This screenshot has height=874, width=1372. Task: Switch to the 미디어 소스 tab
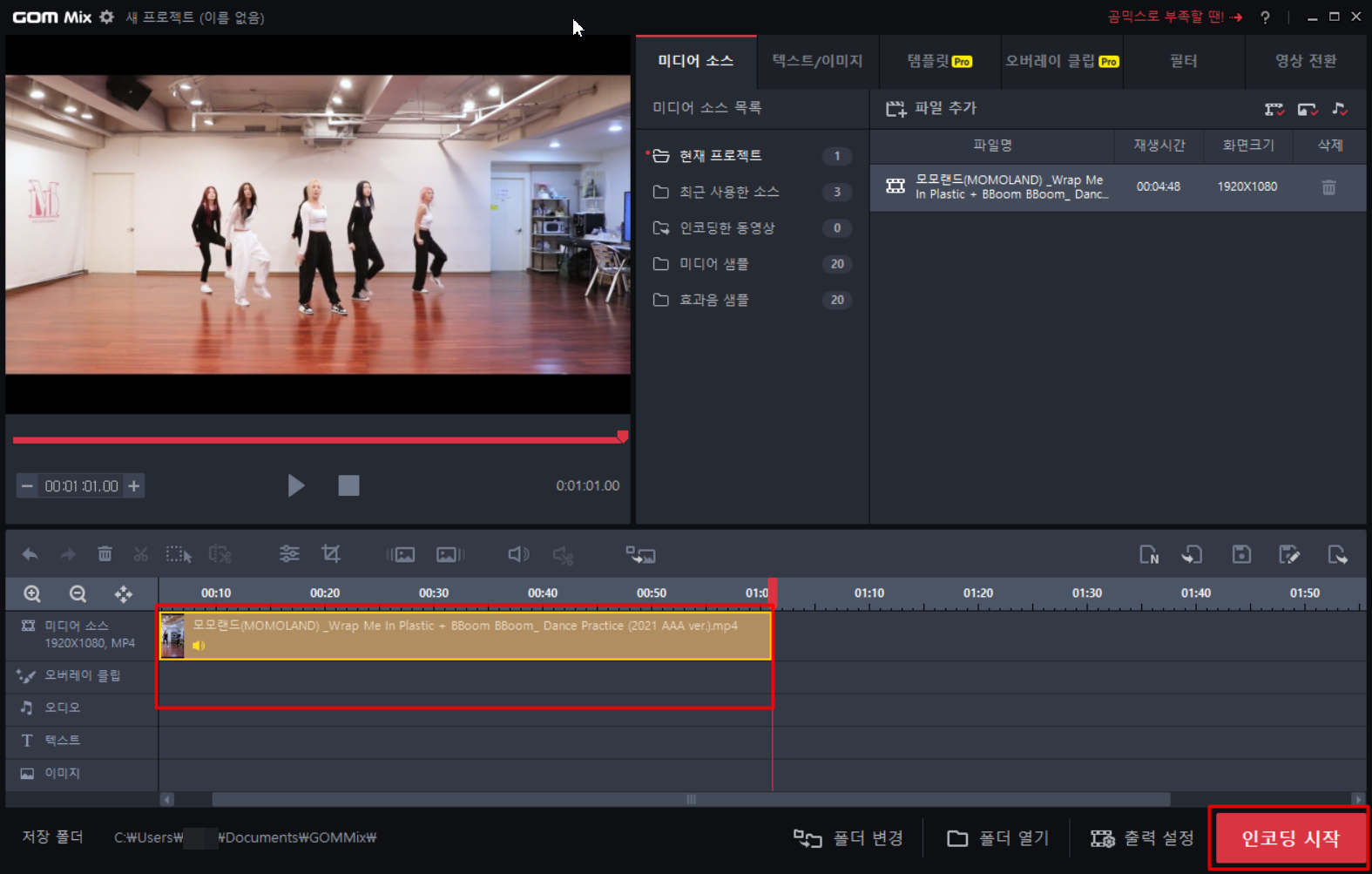(696, 61)
